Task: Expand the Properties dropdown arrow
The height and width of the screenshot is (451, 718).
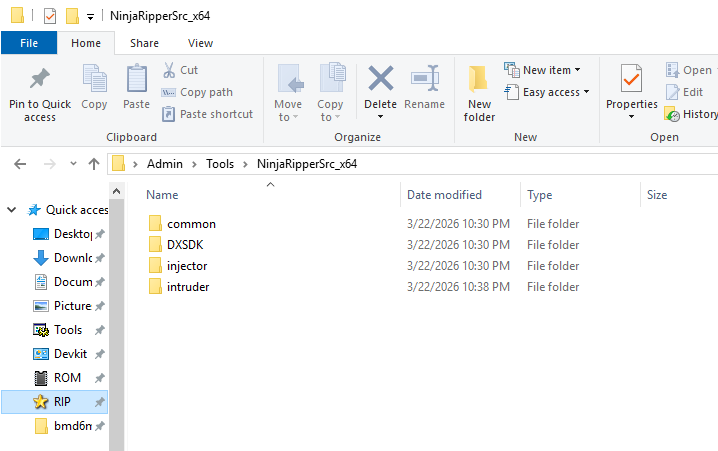Action: [631, 117]
